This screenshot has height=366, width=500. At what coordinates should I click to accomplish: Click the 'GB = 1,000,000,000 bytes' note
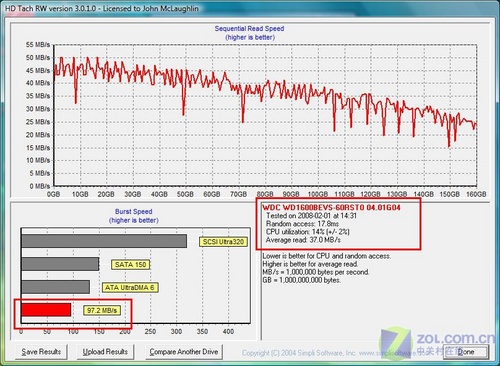click(302, 280)
